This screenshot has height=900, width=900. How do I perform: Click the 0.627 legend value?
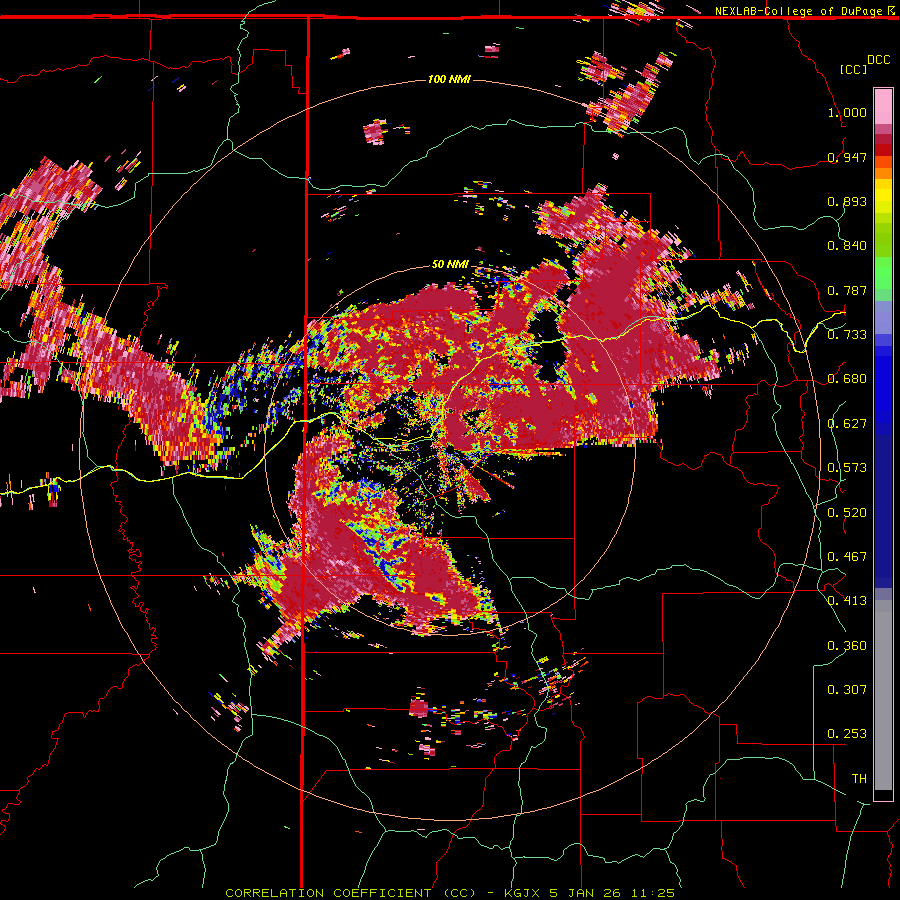click(847, 424)
